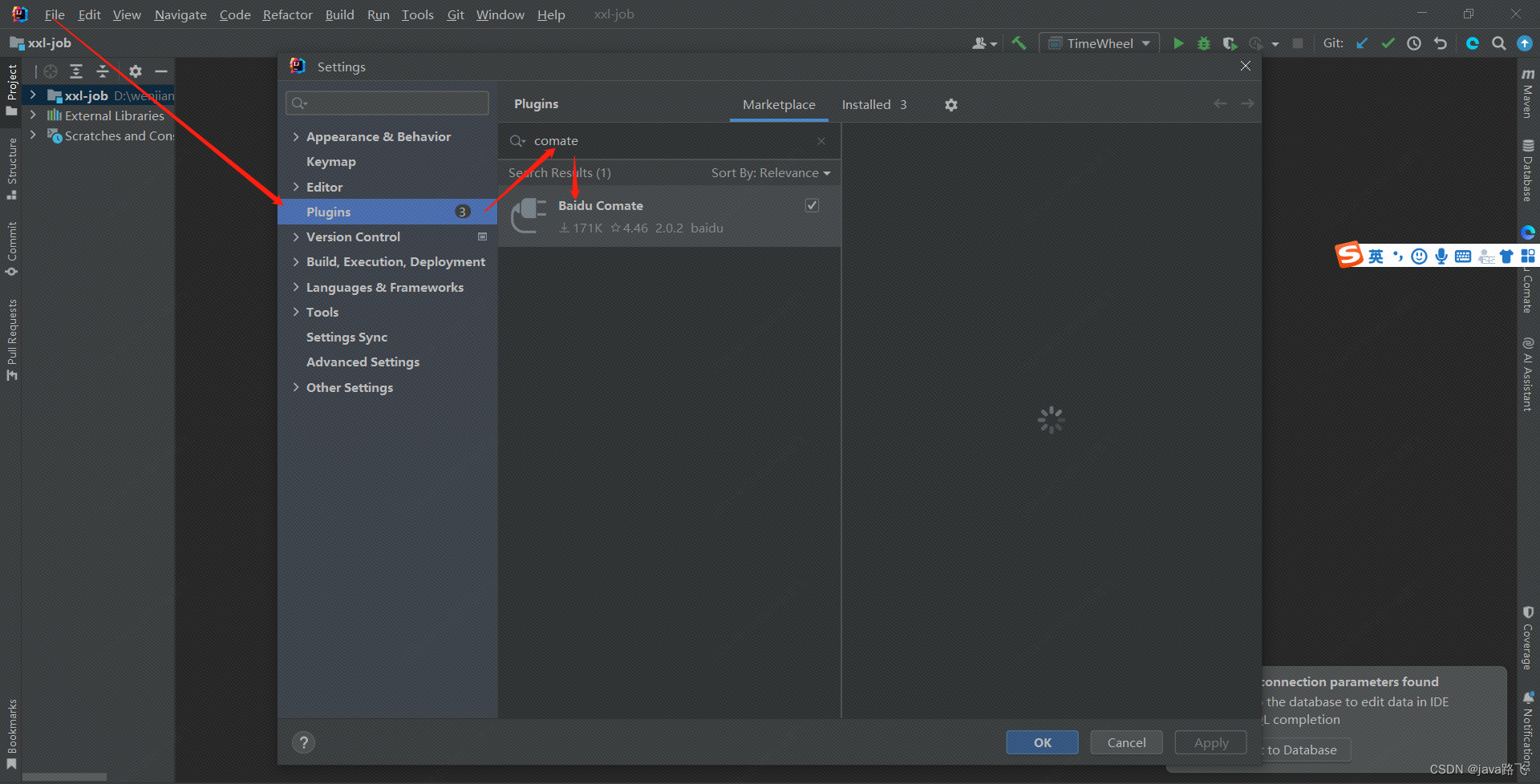The height and width of the screenshot is (784, 1540).
Task: Expand all in Project panel
Action: (76, 71)
